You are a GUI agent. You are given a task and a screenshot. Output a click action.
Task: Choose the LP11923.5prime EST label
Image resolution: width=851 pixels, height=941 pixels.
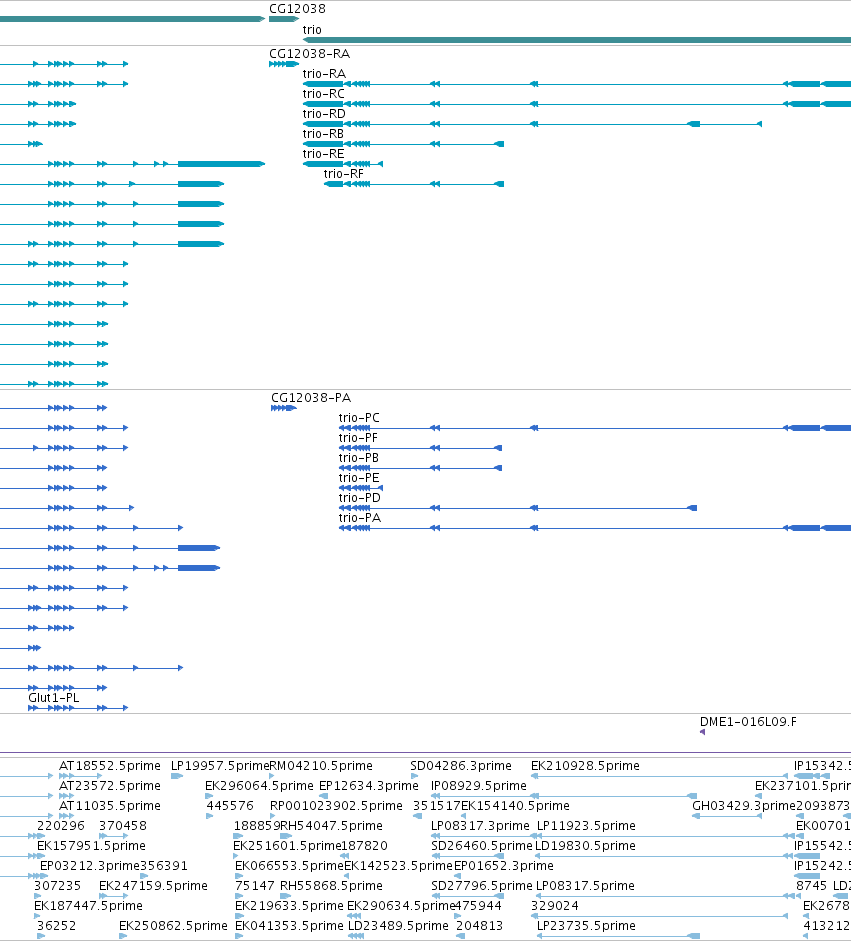tap(586, 826)
